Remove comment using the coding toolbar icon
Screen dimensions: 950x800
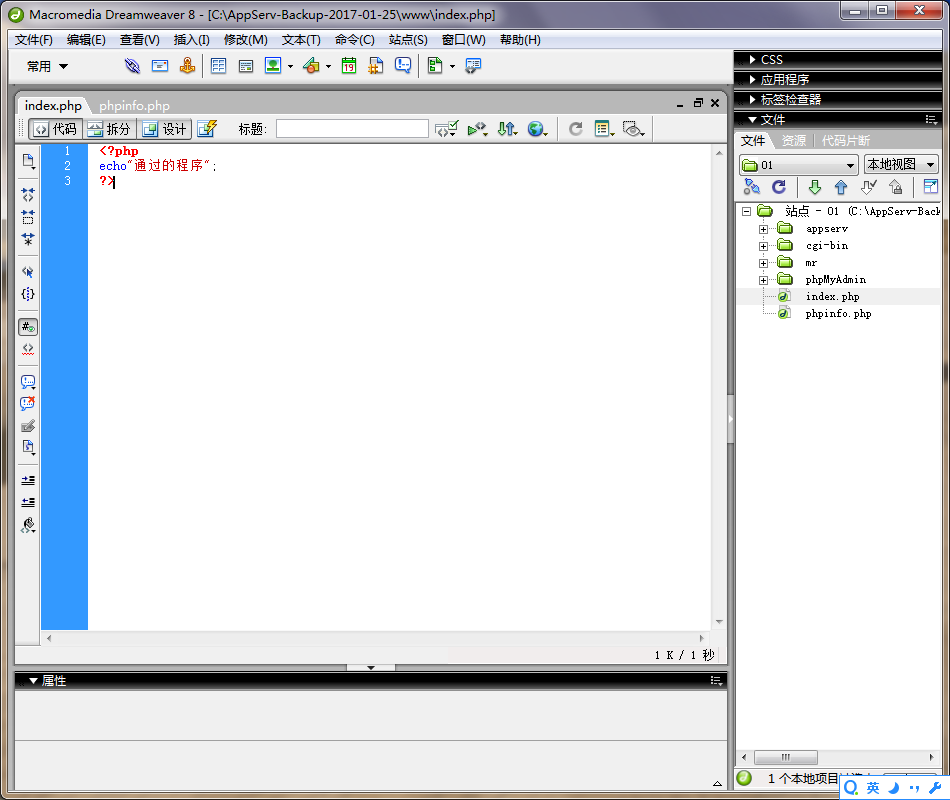(28, 404)
